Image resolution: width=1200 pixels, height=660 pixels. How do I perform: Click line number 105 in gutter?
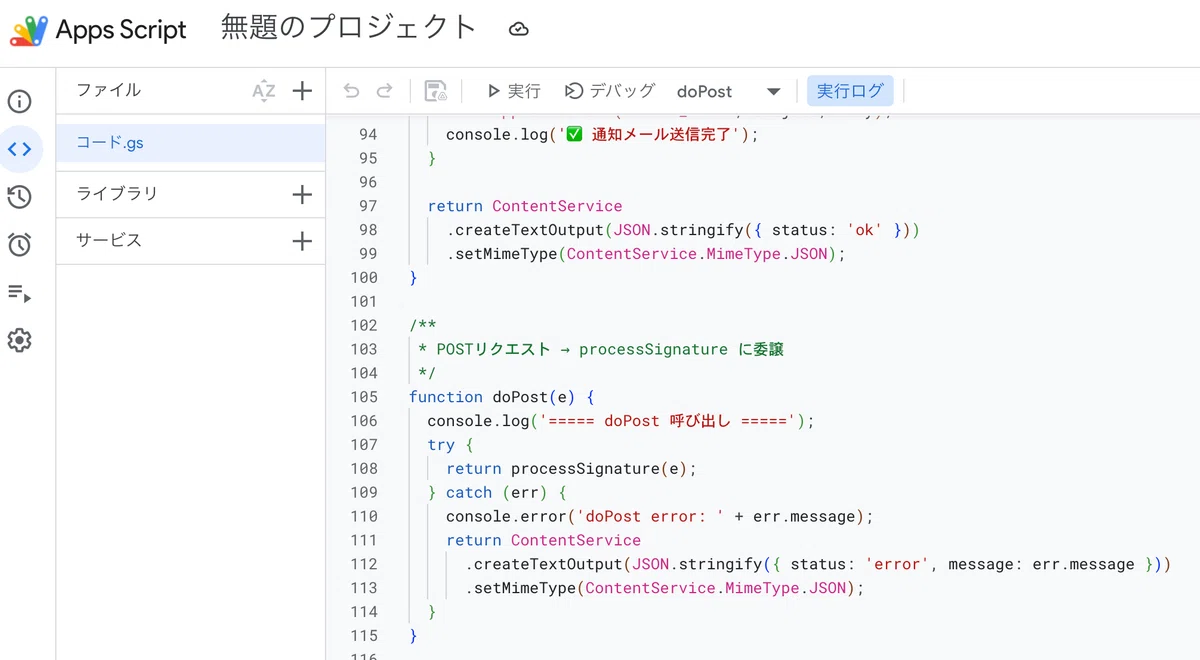click(364, 397)
